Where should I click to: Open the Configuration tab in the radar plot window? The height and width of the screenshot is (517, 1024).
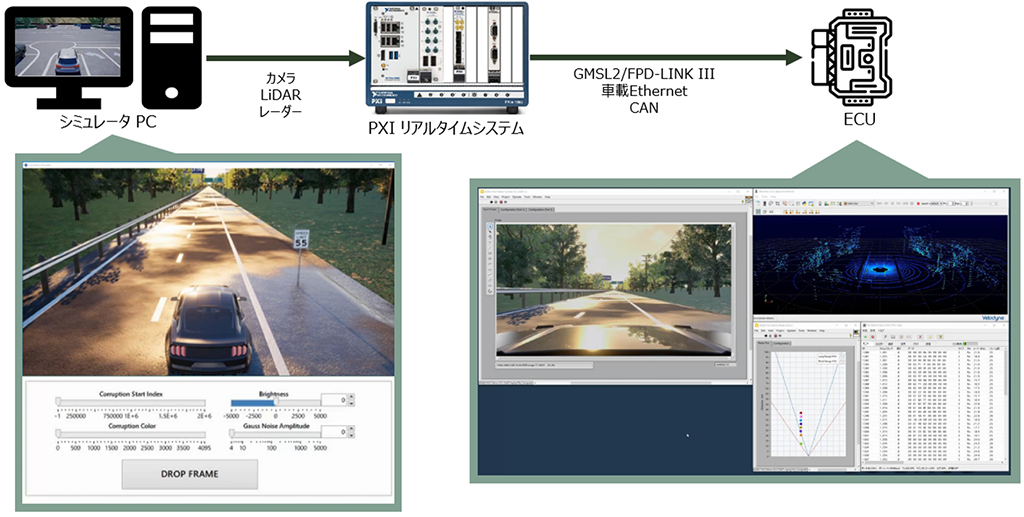783,343
